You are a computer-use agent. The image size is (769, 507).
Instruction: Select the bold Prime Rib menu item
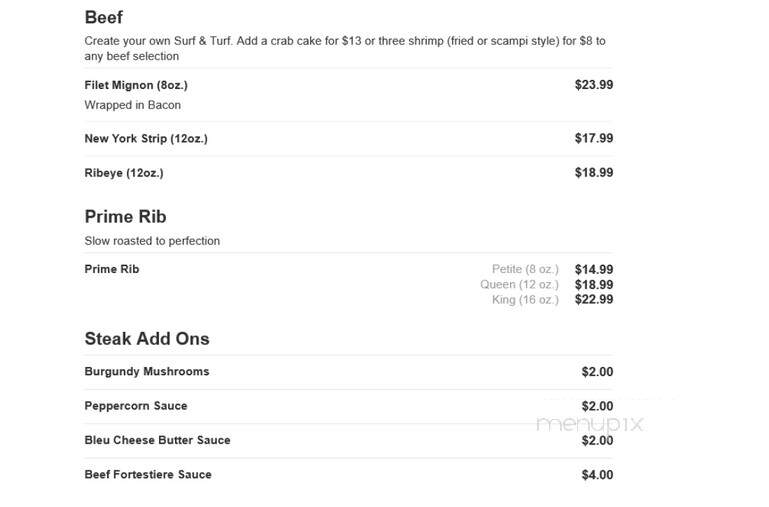tap(112, 269)
